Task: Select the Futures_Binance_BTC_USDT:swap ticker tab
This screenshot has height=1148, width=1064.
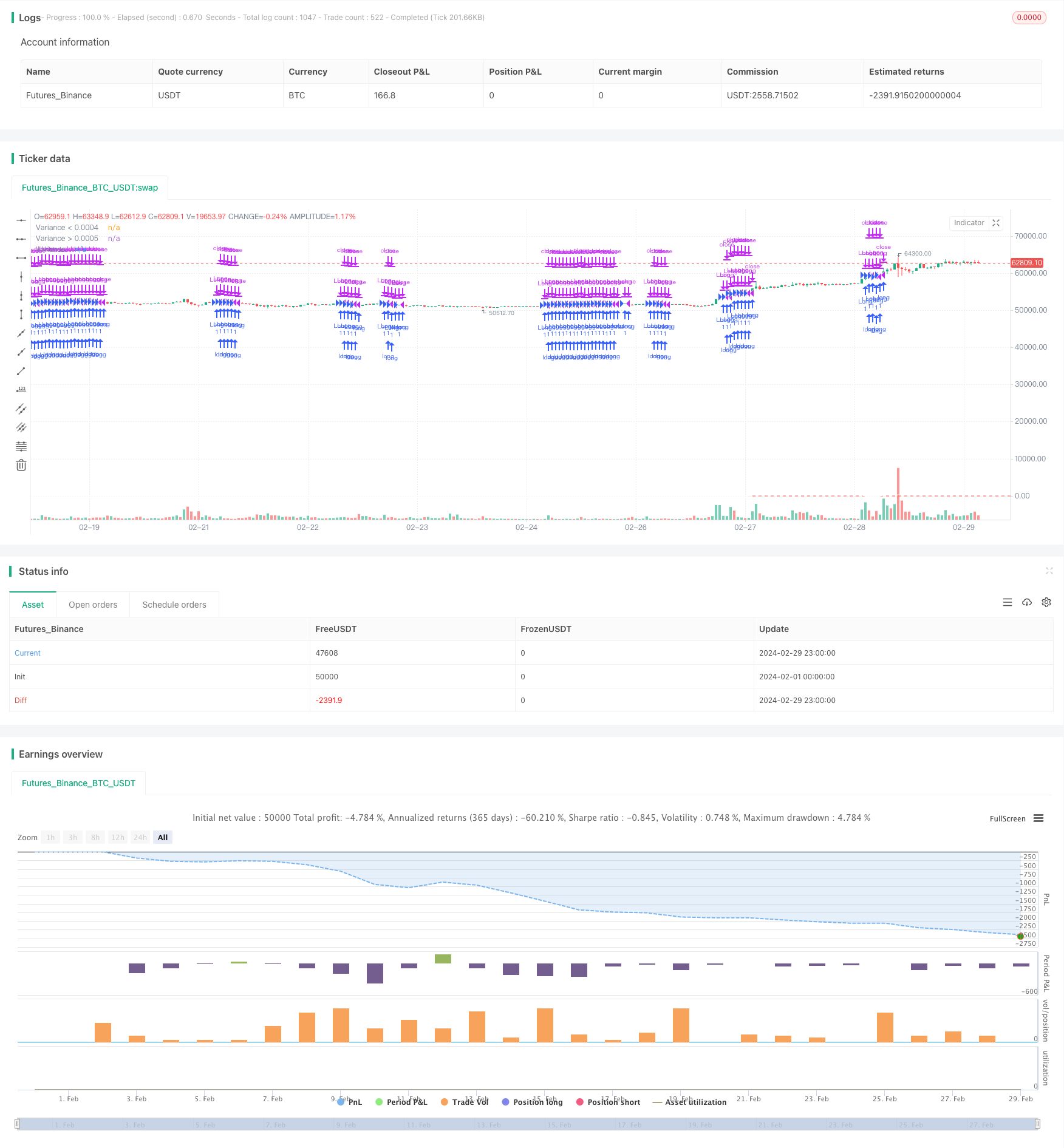Action: pyautogui.click(x=90, y=188)
